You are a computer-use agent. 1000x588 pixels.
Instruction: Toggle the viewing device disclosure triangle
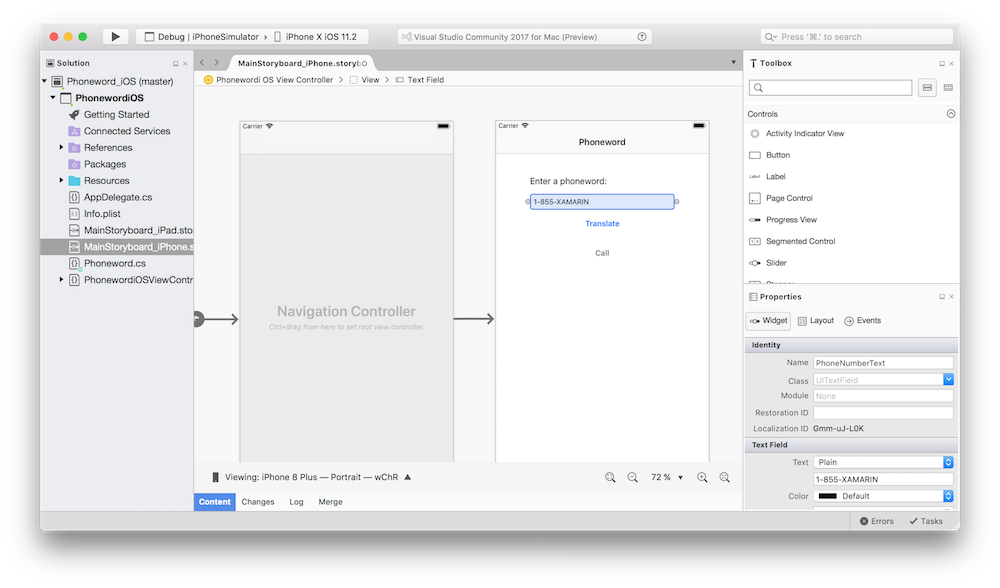pos(407,477)
